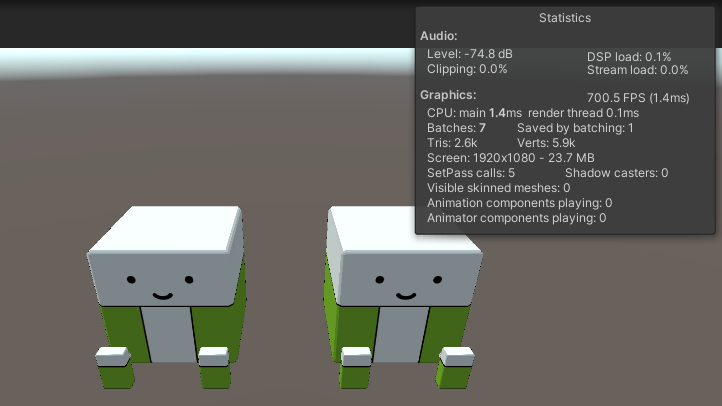Click the Saved by batching: 1 value
Viewport: 722px width, 406px height.
(575, 128)
